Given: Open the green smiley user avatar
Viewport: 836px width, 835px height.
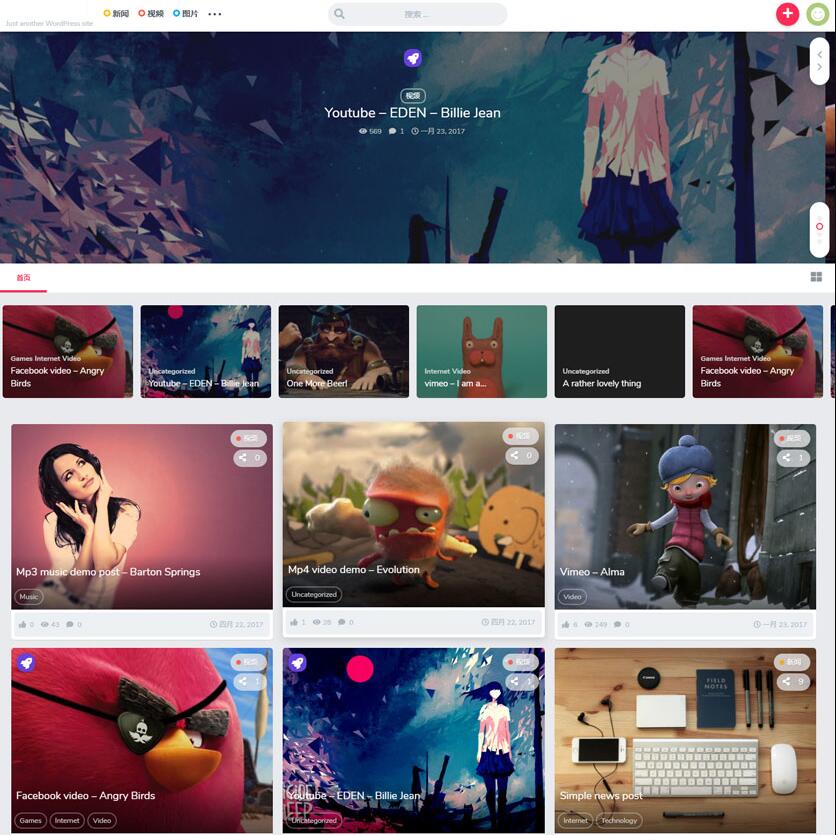Looking at the screenshot, I should (817, 14).
